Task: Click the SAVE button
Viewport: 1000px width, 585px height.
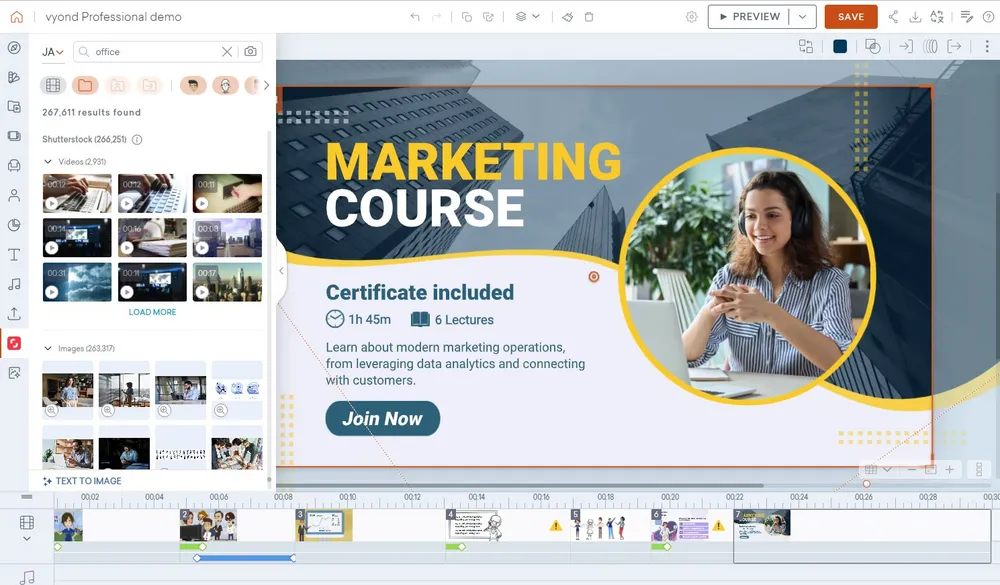Action: 851,17
